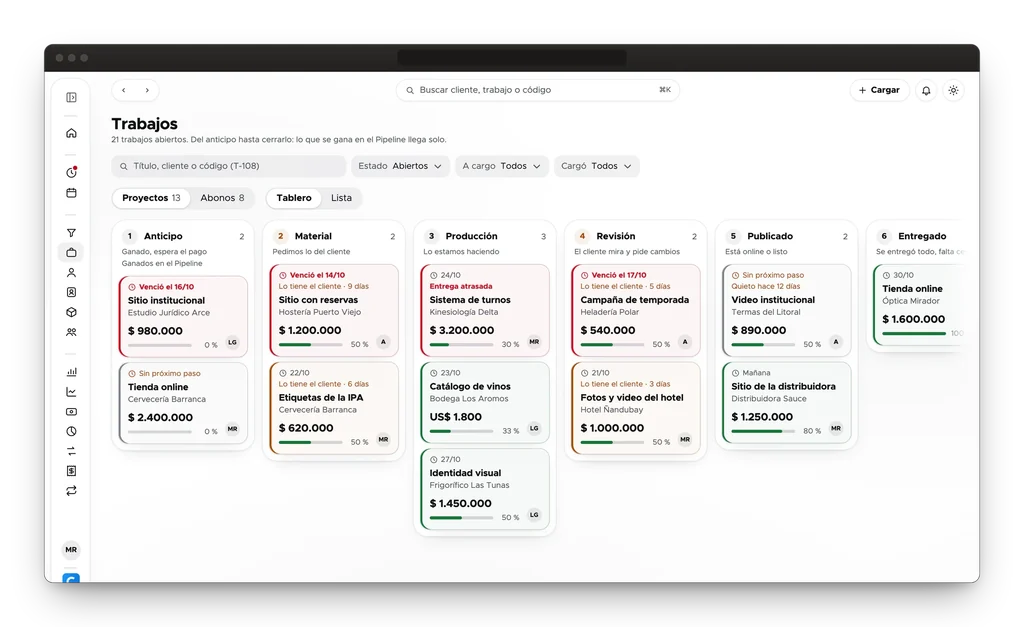Viewport: 1024px width, 627px height.
Task: Switch to the Proyectos 13 tab
Action: click(x=151, y=198)
